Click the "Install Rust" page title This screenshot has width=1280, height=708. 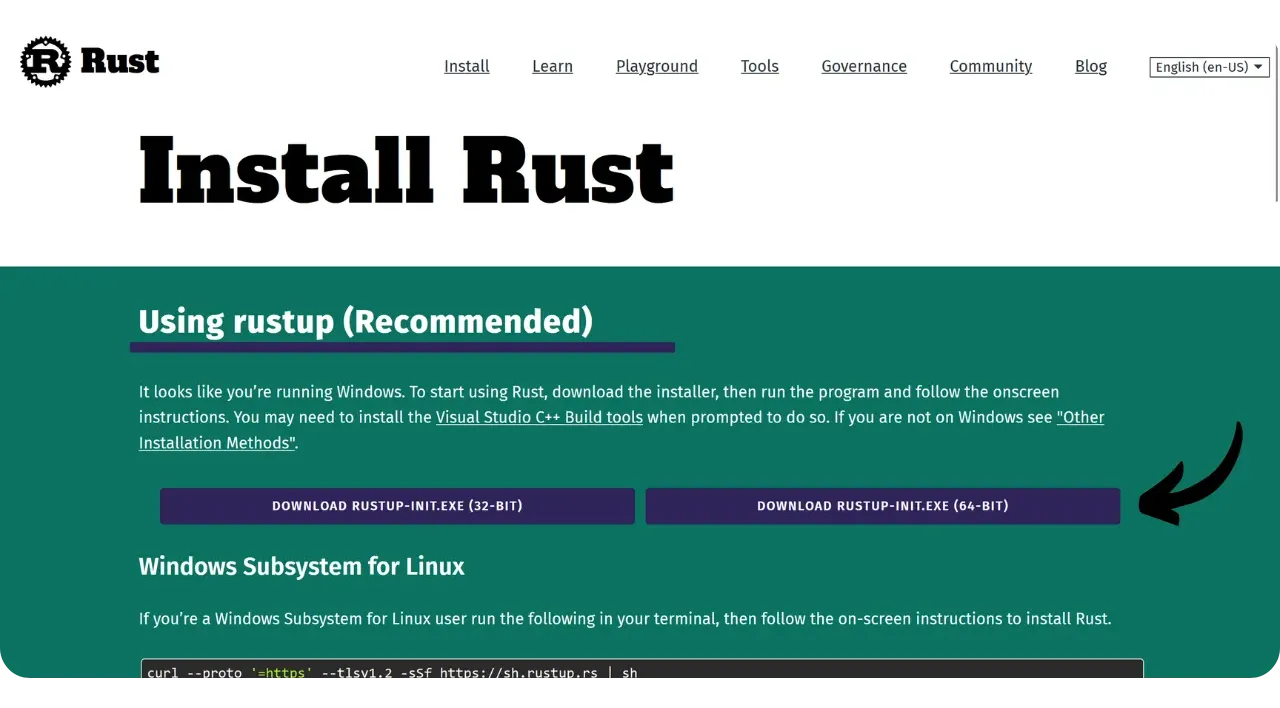(x=406, y=171)
